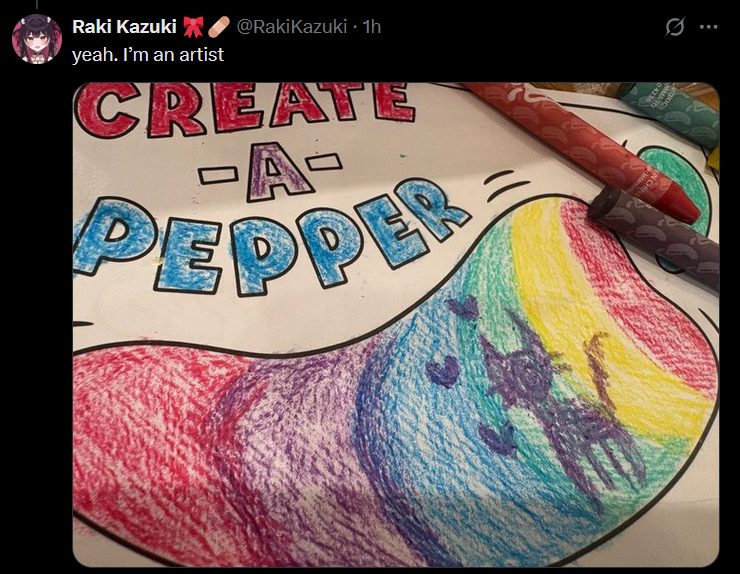Click the red CREATE lettering in photo
740x574 pixels.
coord(245,109)
